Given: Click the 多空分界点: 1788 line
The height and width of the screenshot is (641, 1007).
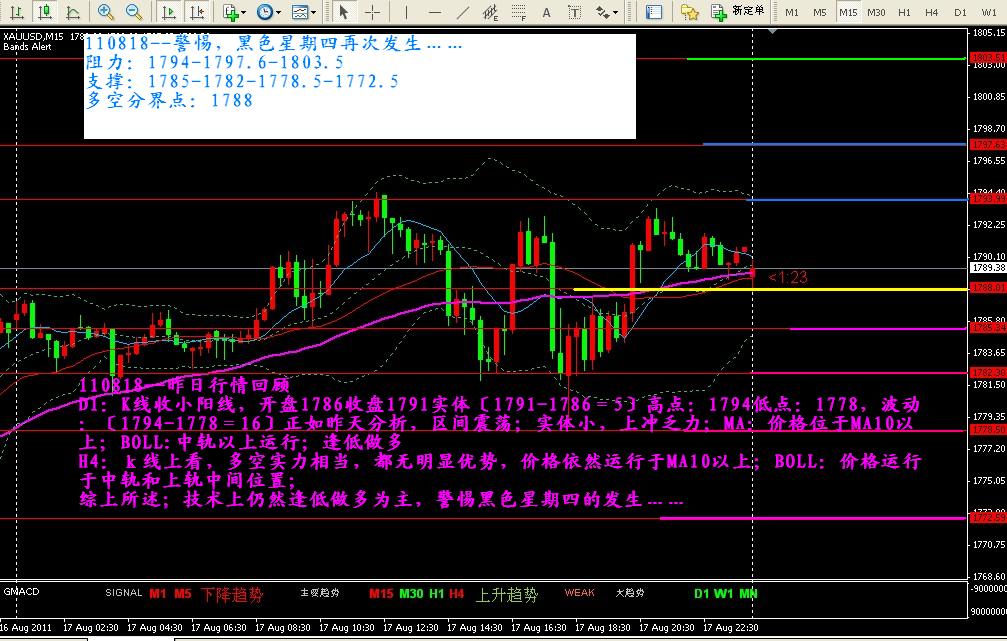Looking at the screenshot, I should [x=170, y=100].
